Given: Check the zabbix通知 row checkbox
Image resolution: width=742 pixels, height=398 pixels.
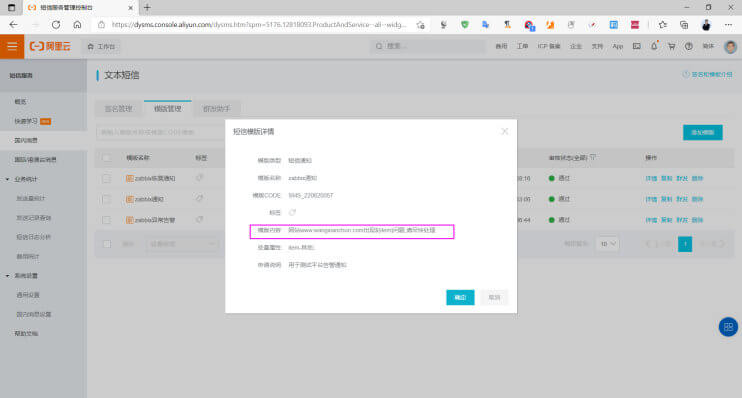Looking at the screenshot, I should (x=106, y=199).
